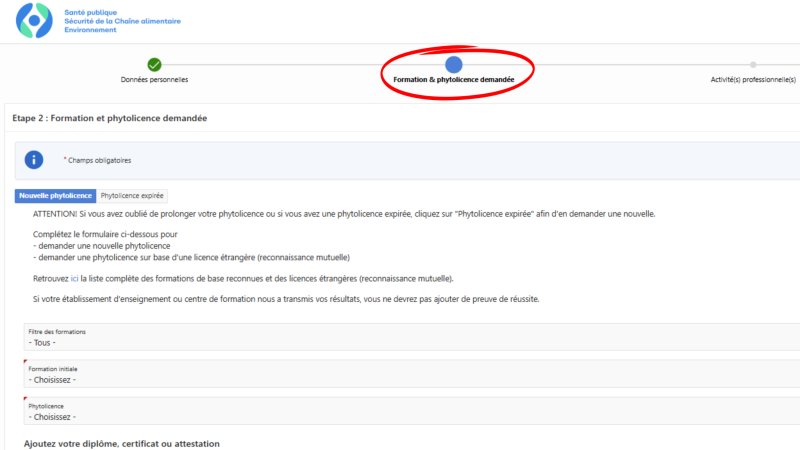The width and height of the screenshot is (800, 450).
Task: Click the blue current step circle
Action: point(454,65)
